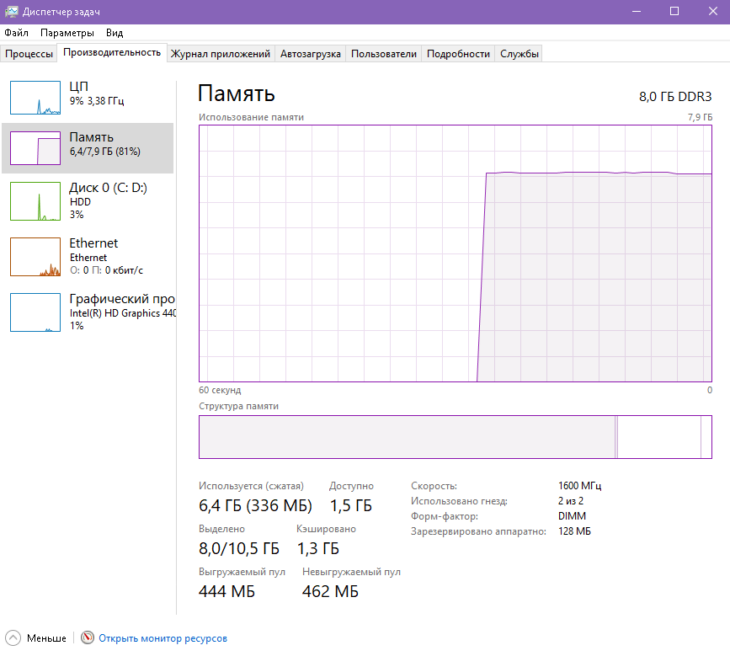Switch to the Журнал приложений tab
This screenshot has width=730, height=656.
220,54
